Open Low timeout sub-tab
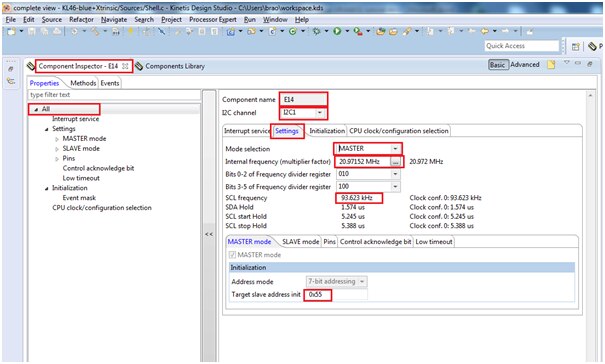The image size is (605, 364). [434, 242]
